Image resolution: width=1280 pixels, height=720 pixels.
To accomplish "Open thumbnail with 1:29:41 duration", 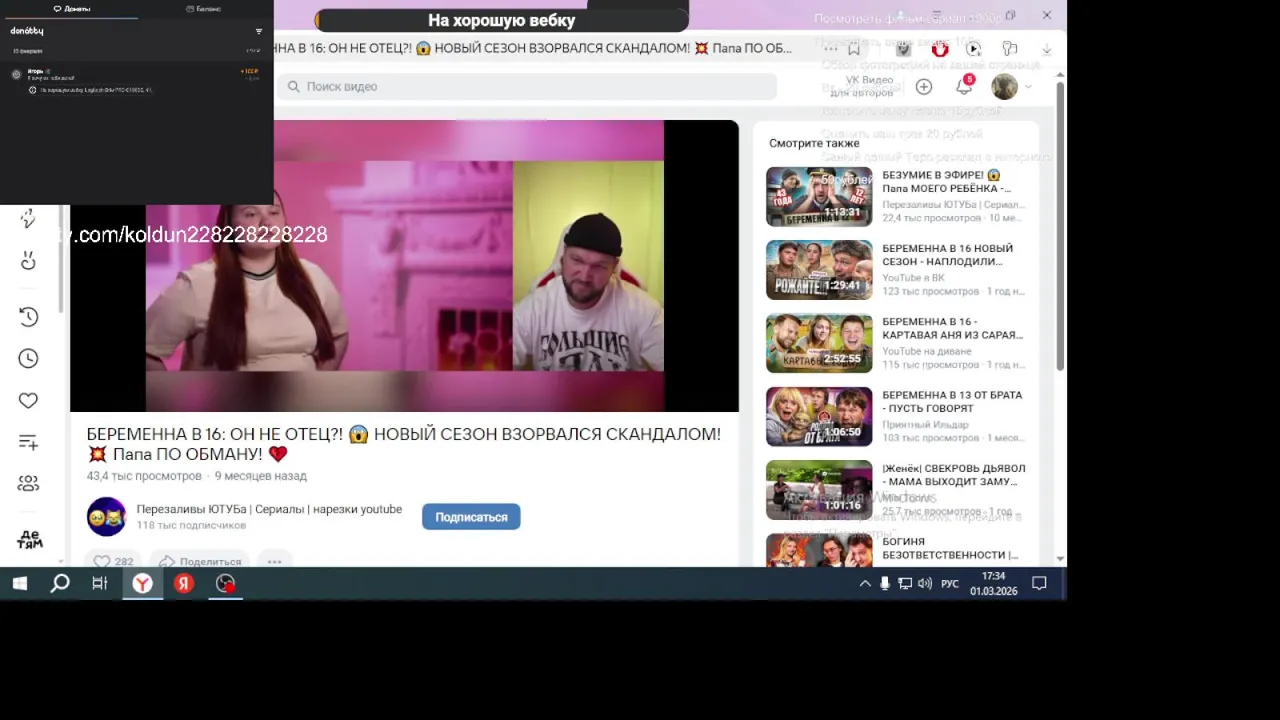I will pyautogui.click(x=819, y=270).
